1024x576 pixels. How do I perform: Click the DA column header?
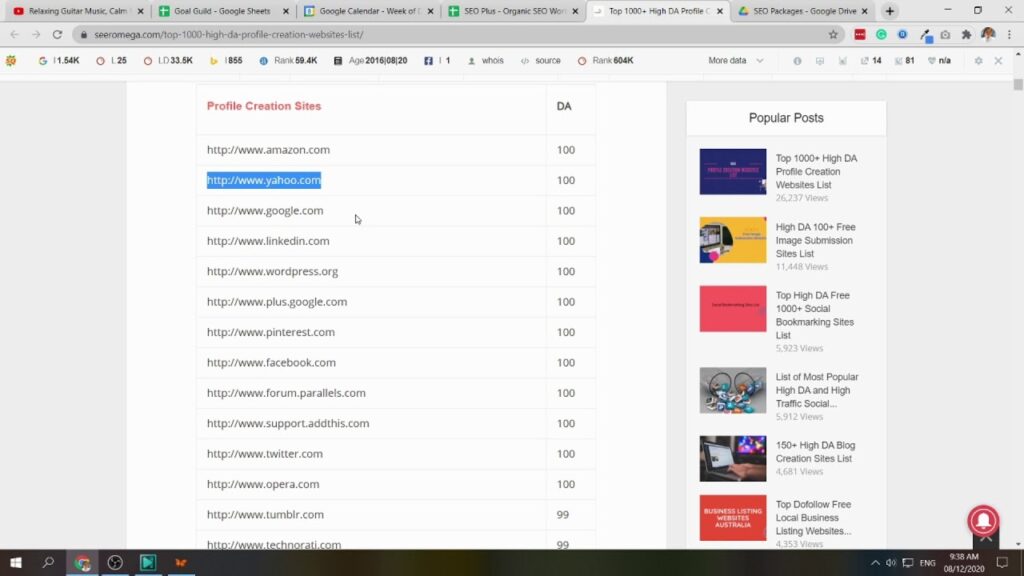[x=564, y=106]
